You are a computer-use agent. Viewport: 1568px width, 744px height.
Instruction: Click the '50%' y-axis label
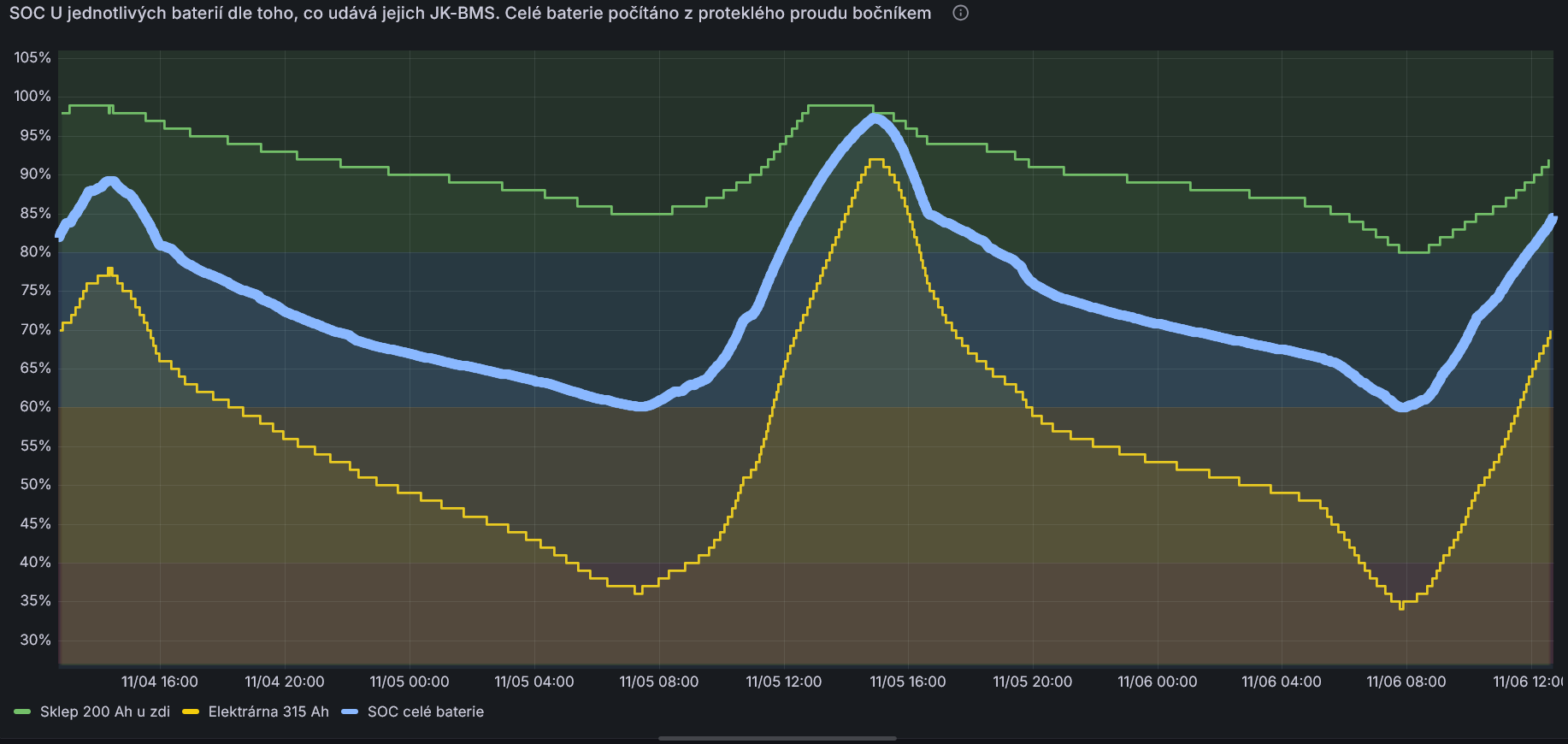(36, 485)
